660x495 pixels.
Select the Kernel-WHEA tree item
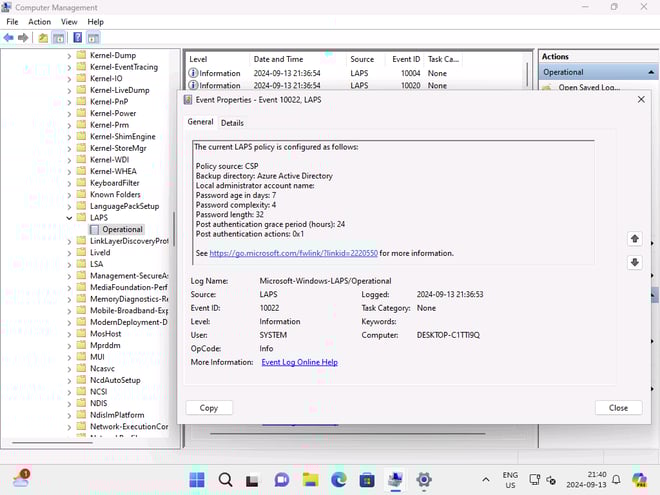tap(113, 171)
